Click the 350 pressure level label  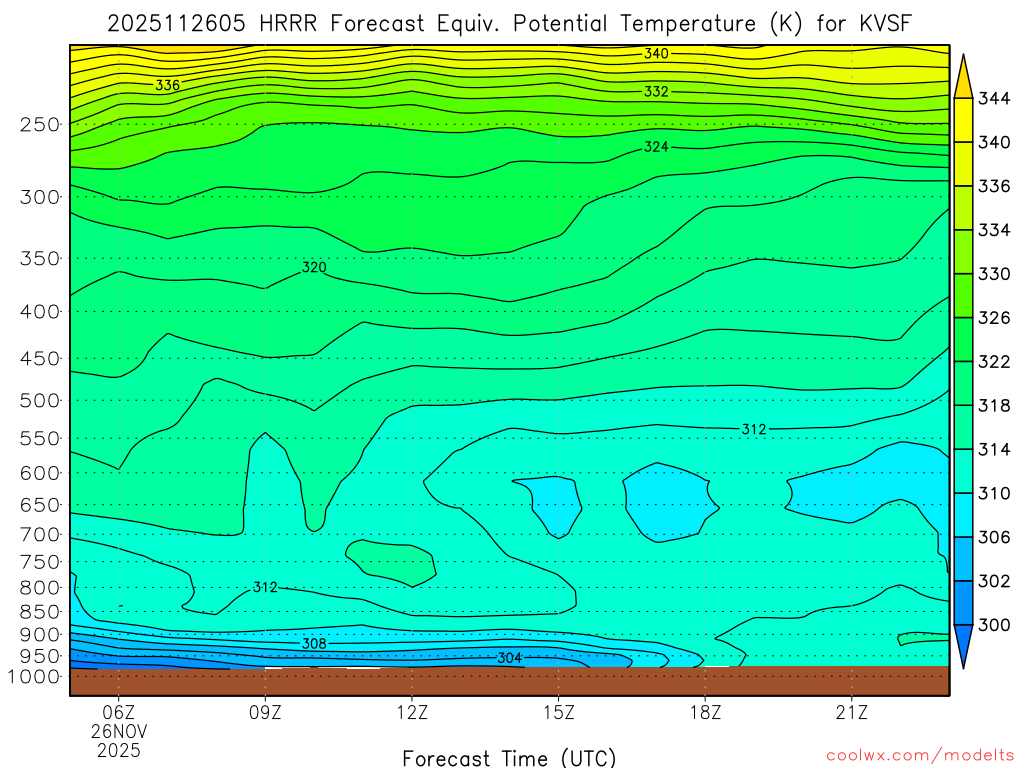(x=40, y=259)
